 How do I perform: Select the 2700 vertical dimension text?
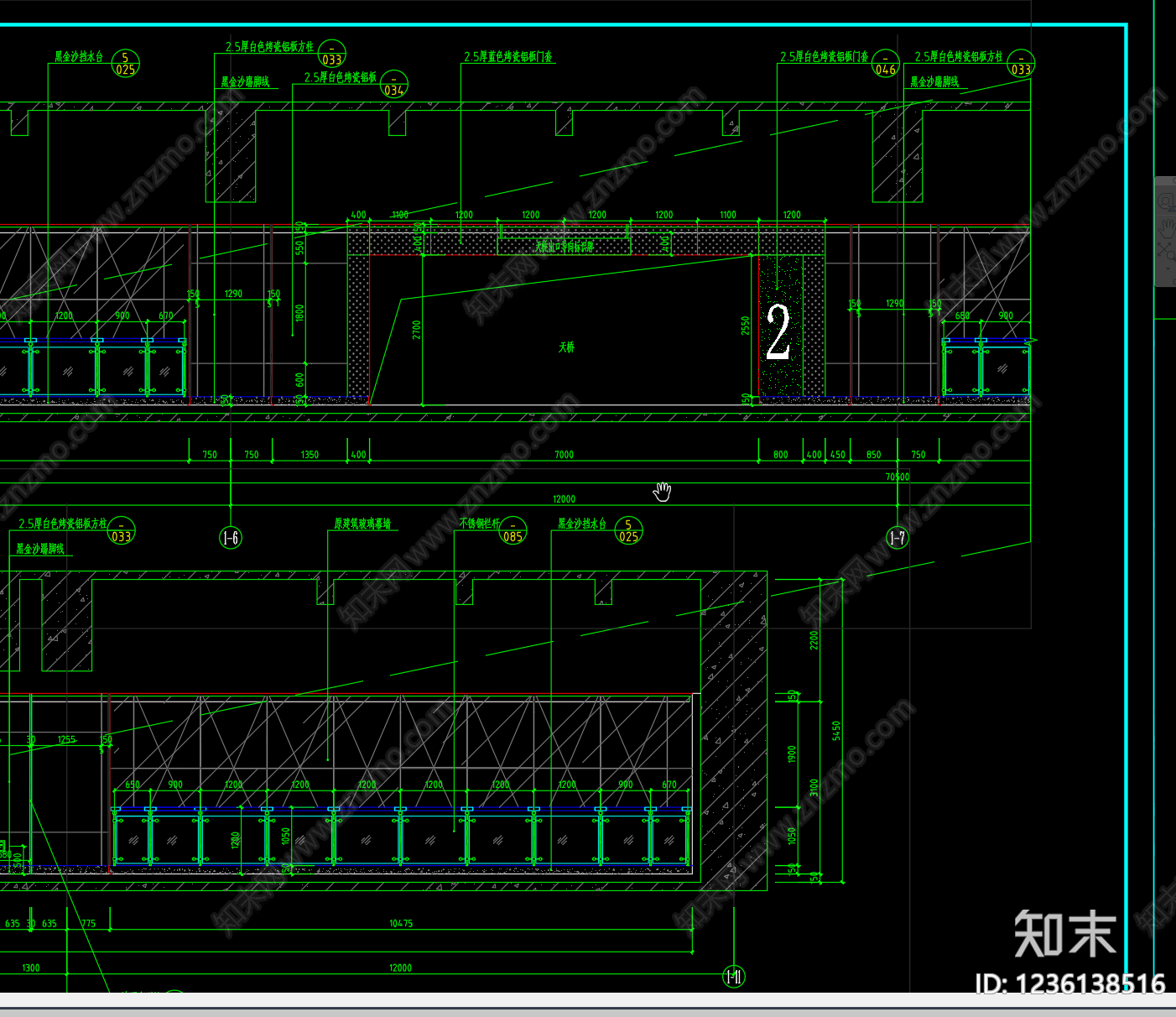pyautogui.click(x=417, y=330)
